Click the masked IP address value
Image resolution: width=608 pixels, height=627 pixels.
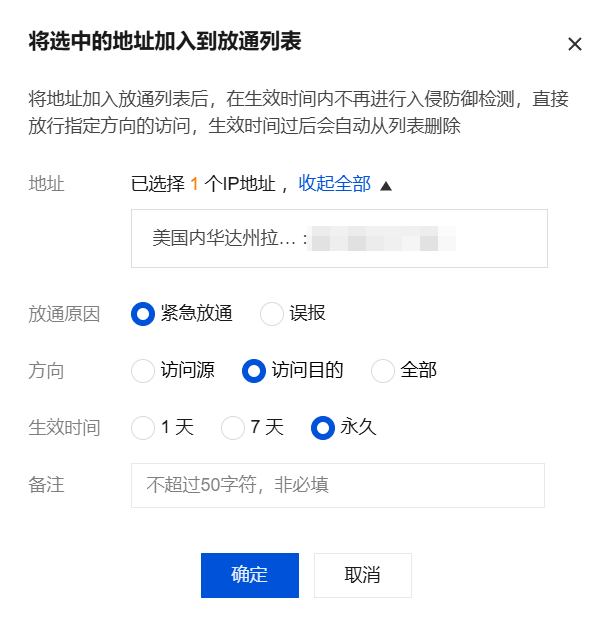tap(383, 240)
